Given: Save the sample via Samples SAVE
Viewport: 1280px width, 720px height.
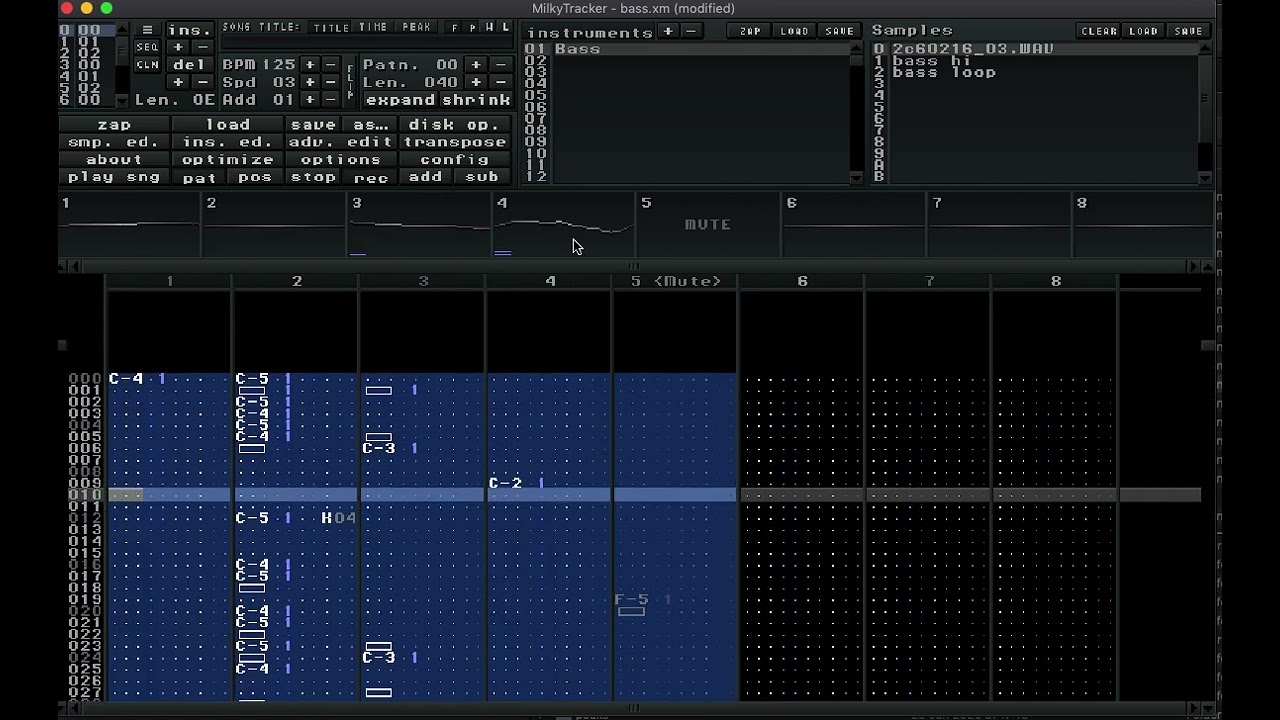Looking at the screenshot, I should click(1188, 31).
